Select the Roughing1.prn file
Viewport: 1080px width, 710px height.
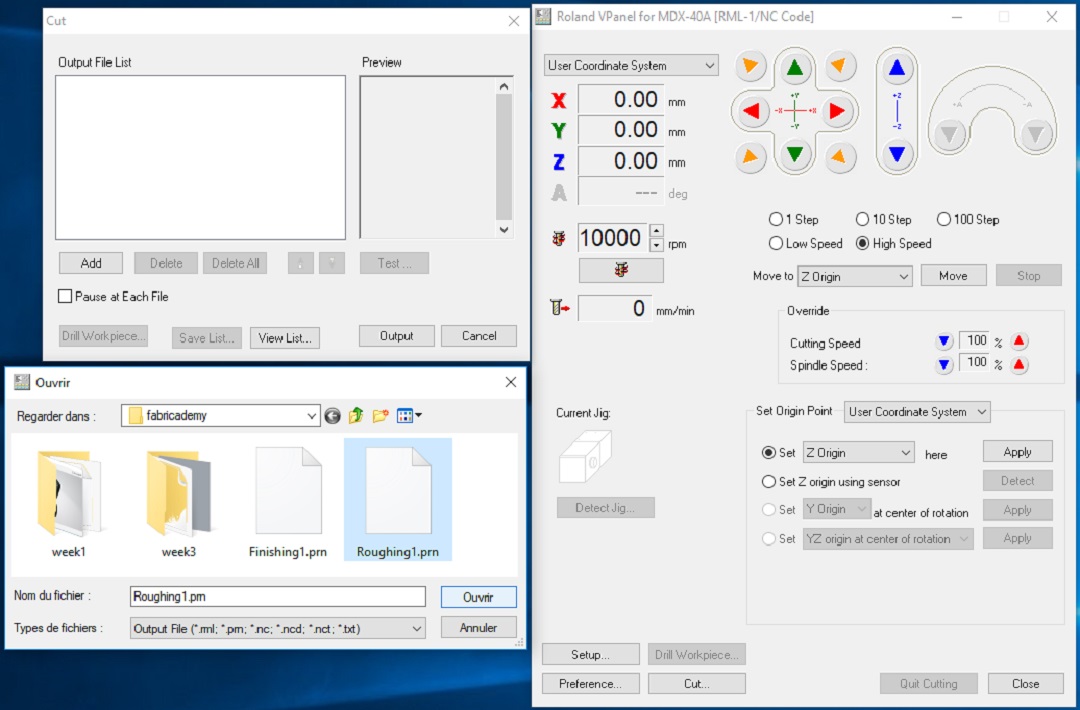[398, 500]
